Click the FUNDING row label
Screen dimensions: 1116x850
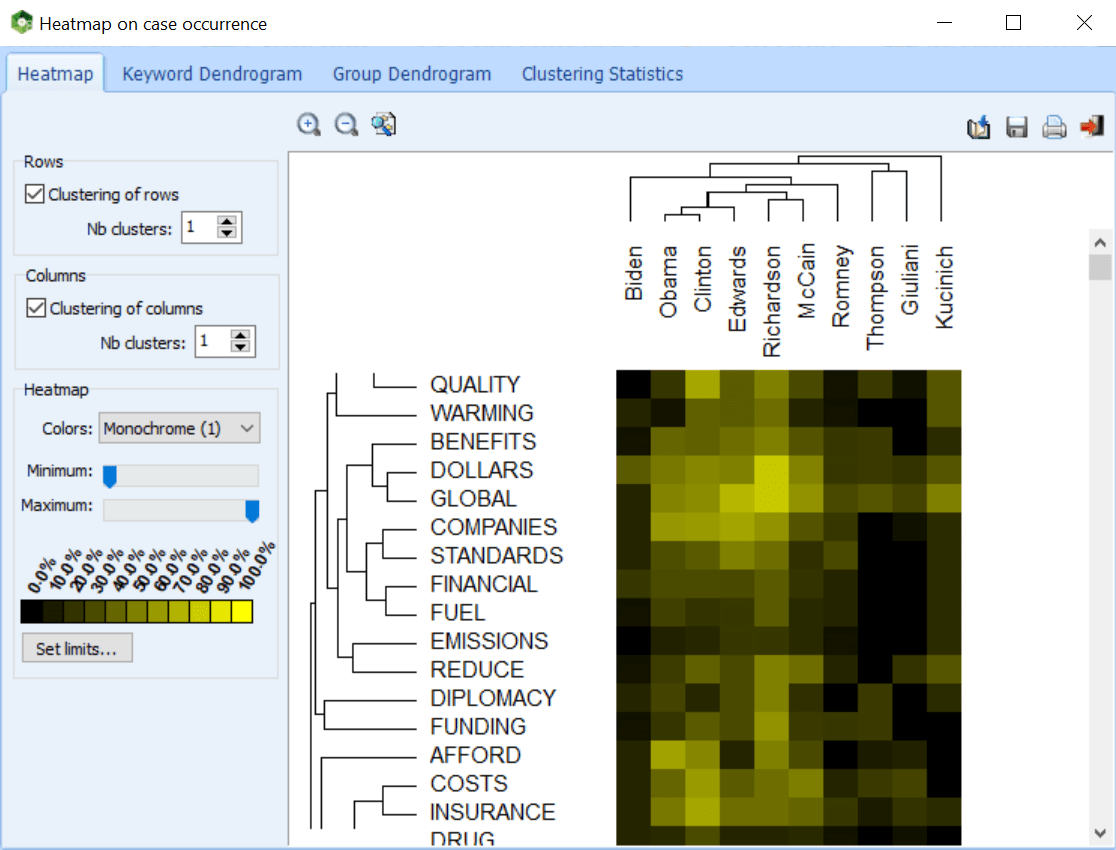point(478,726)
